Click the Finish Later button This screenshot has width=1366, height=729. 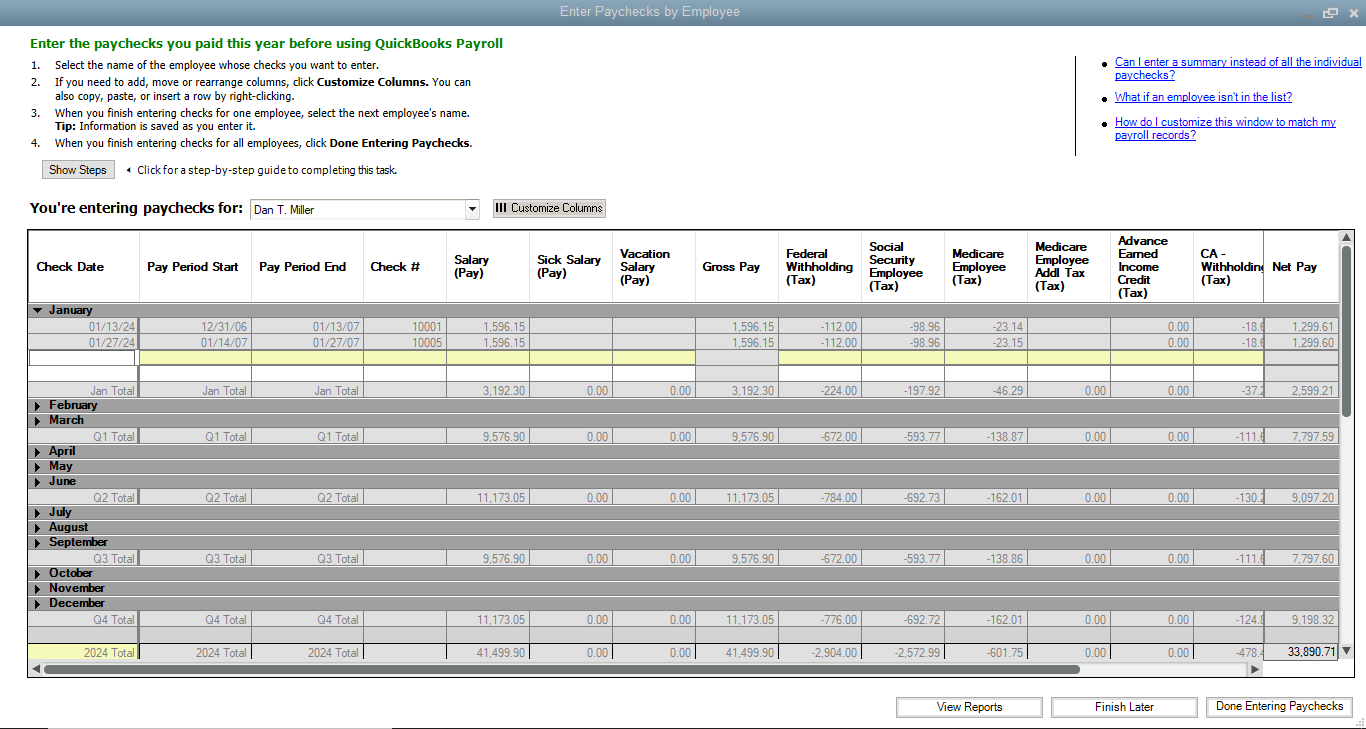pos(1124,707)
